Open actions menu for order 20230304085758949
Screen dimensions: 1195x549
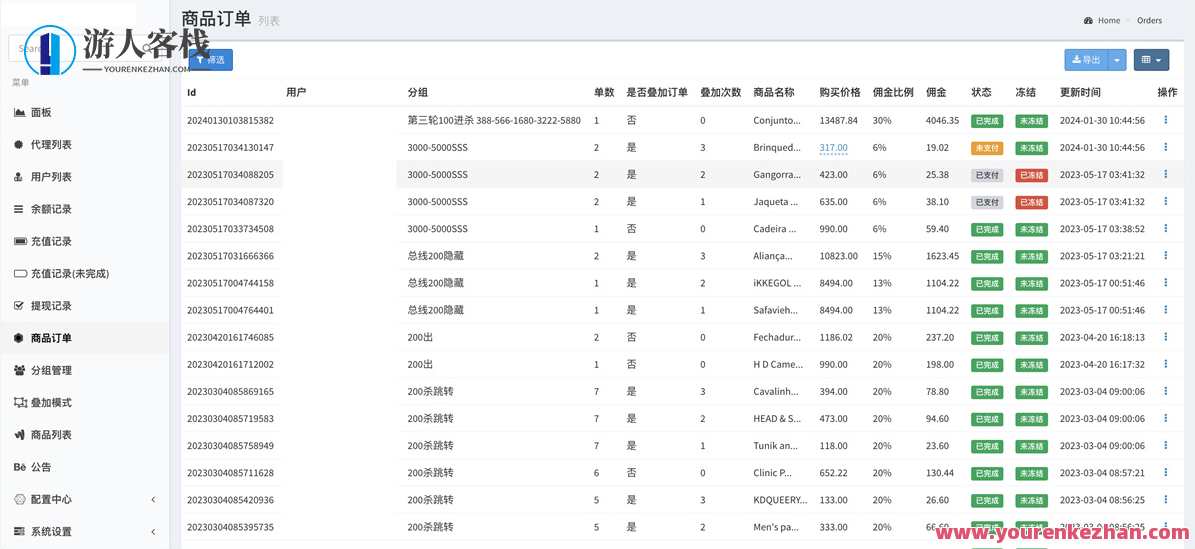coord(1165,445)
